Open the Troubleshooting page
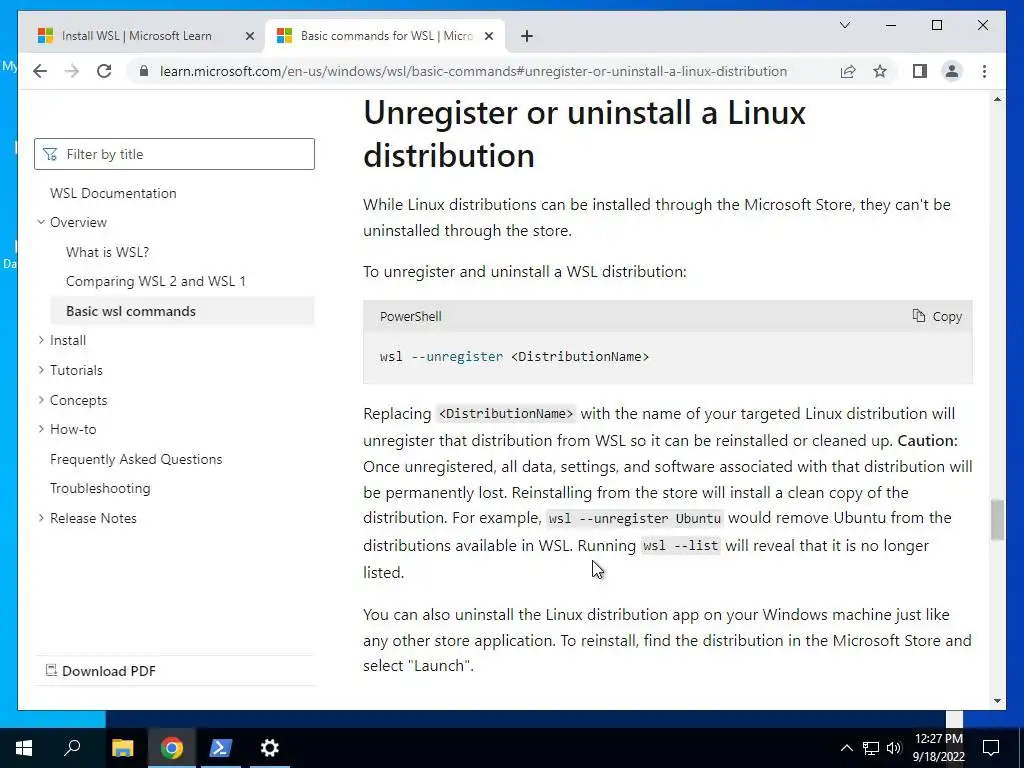Screen dimensions: 1024x768 coord(100,488)
